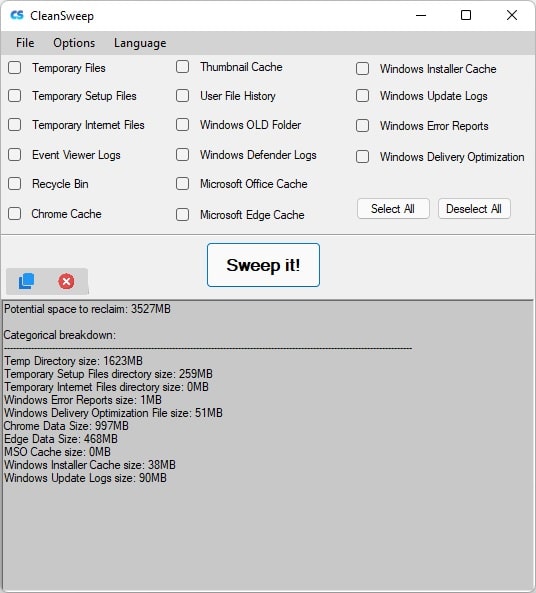Enable the Temporary Files checkbox
The width and height of the screenshot is (536, 593).
tap(15, 68)
